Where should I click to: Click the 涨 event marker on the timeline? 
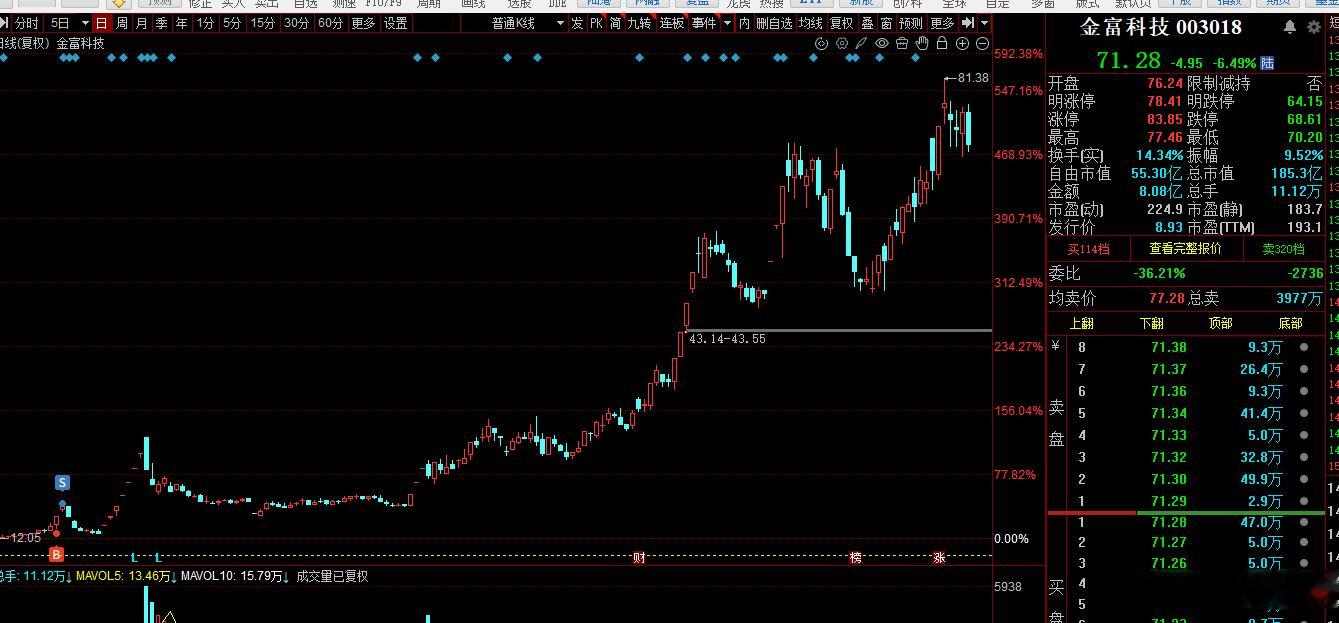tap(939, 557)
